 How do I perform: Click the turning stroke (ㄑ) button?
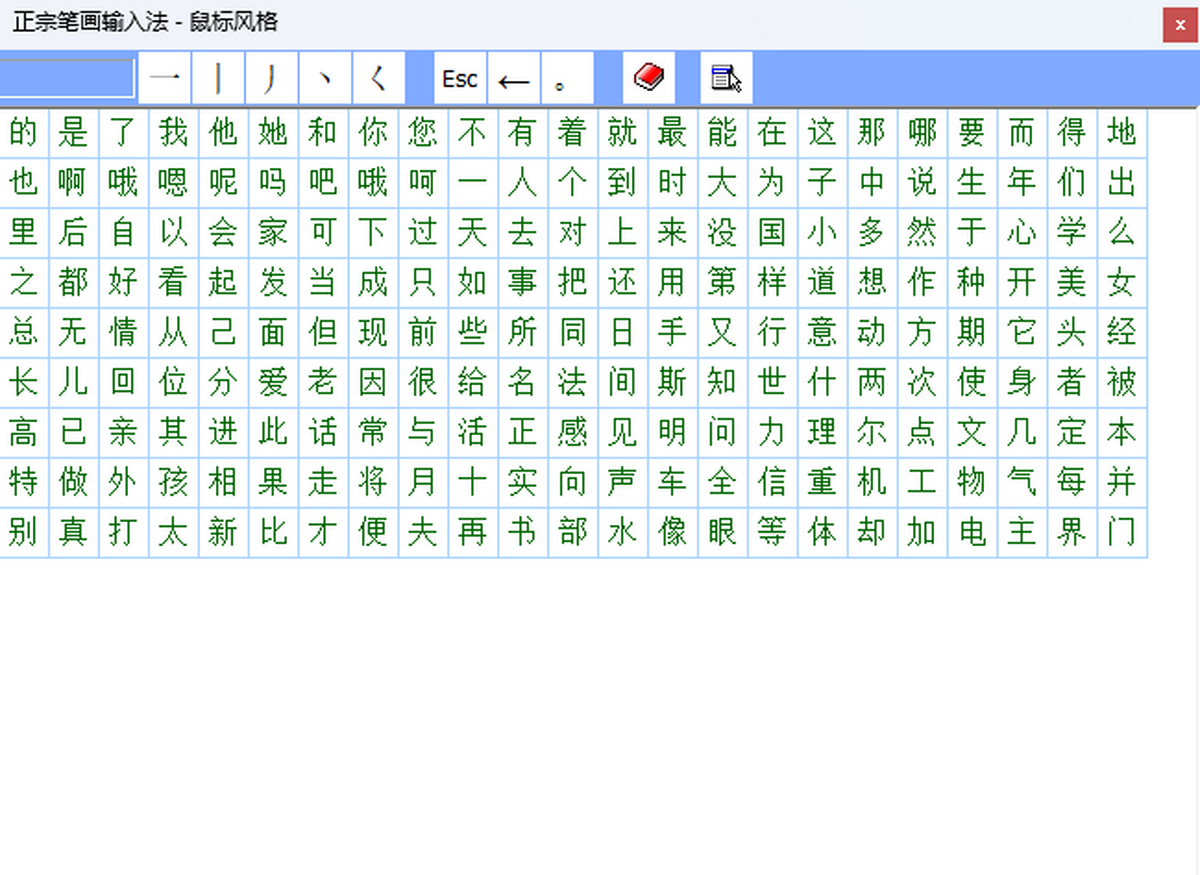pyautogui.click(x=379, y=78)
